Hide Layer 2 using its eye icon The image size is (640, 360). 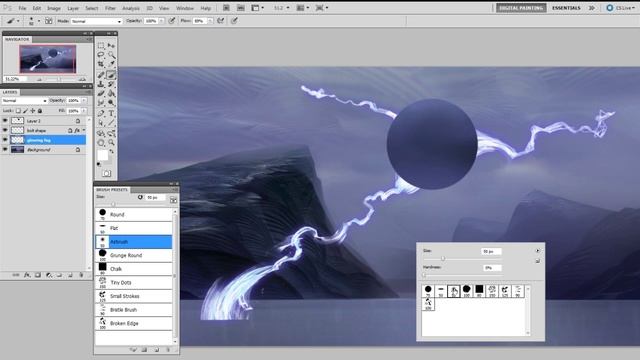pos(5,121)
